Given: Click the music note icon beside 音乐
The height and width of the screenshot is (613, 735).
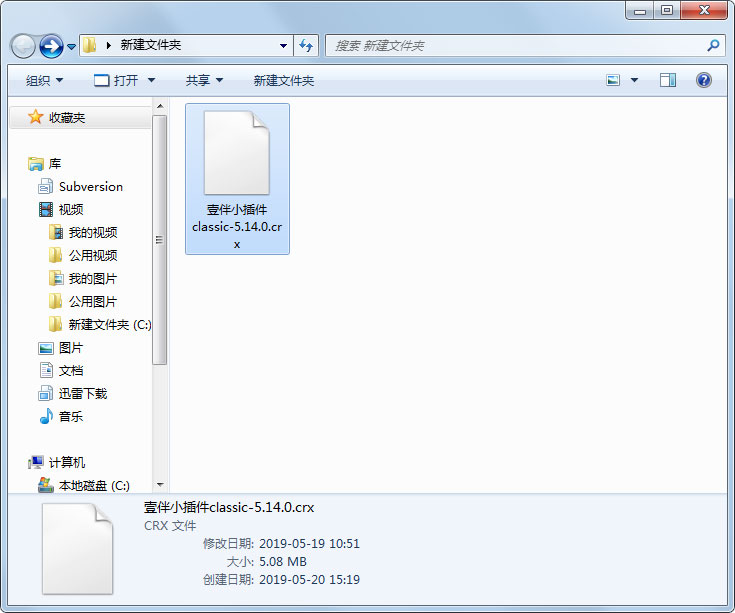Looking at the screenshot, I should (46, 416).
